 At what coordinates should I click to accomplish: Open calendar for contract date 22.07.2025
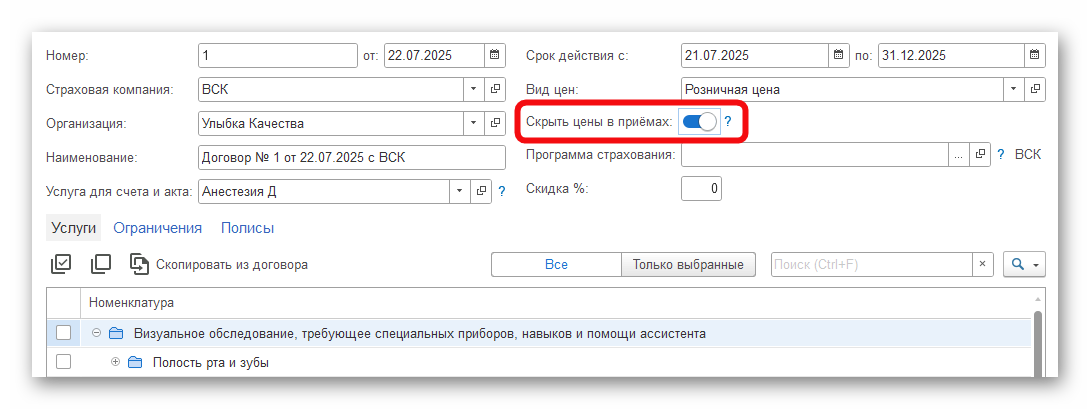coord(494,55)
